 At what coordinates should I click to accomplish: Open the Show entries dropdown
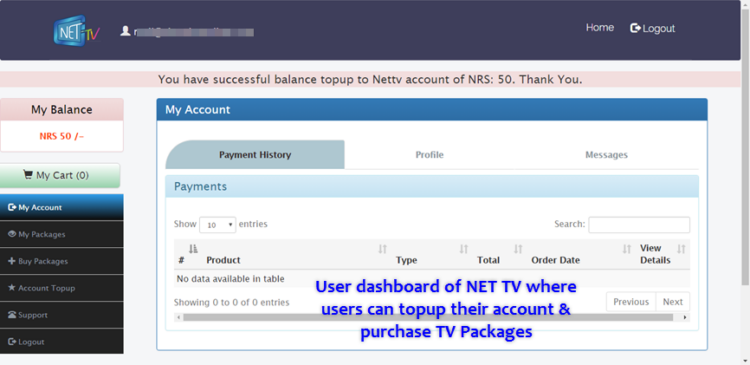tap(218, 225)
